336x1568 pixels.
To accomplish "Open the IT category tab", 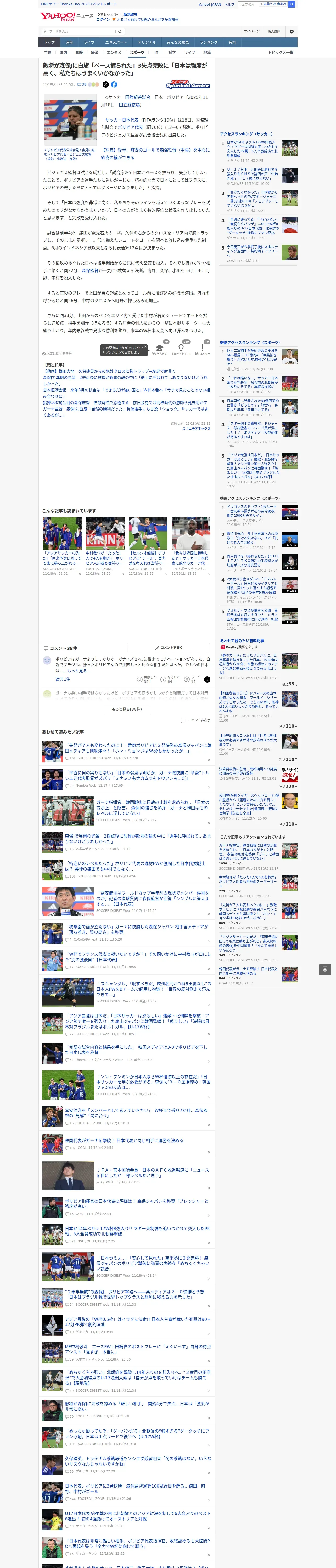I will click(x=156, y=52).
